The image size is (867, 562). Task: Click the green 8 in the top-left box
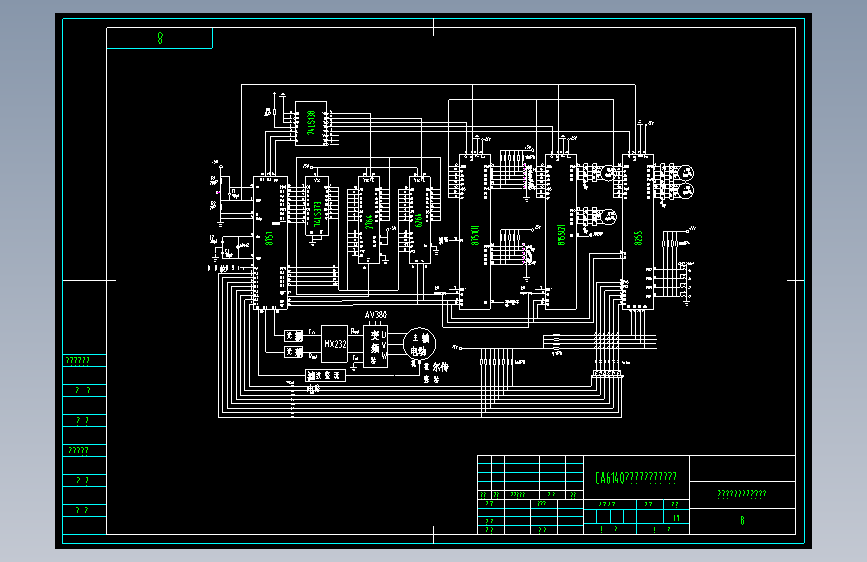[x=160, y=38]
